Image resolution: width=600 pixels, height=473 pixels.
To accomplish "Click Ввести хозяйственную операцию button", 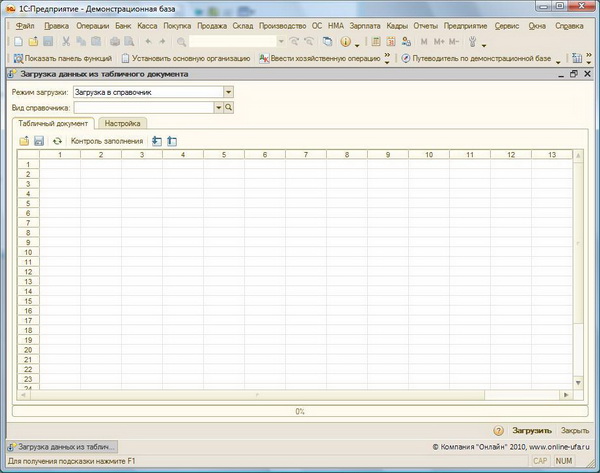I will point(320,58).
